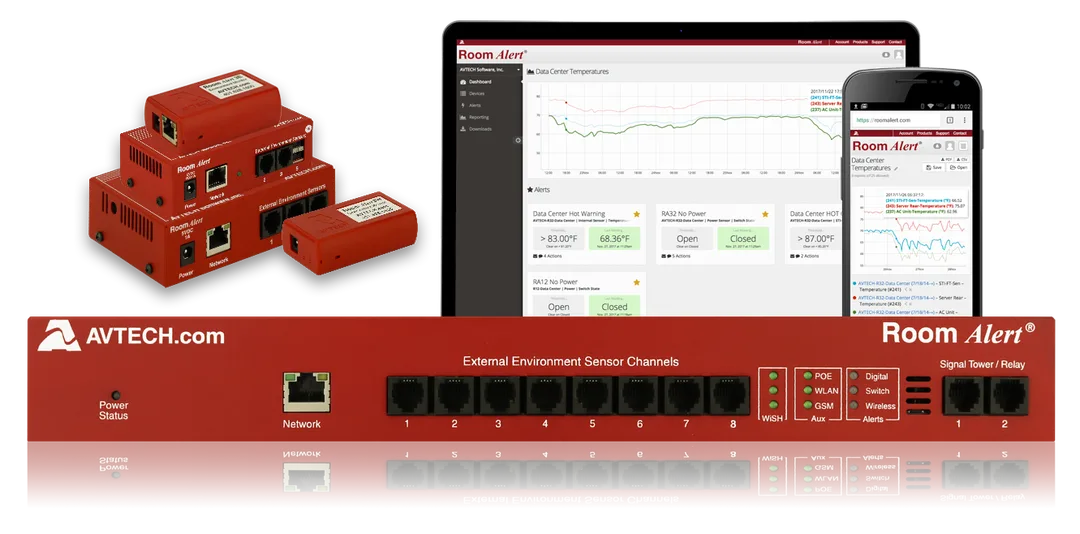The height and width of the screenshot is (534, 1080).
Task: Open Devices via its sidebar icon on laptop
Action: [463, 94]
